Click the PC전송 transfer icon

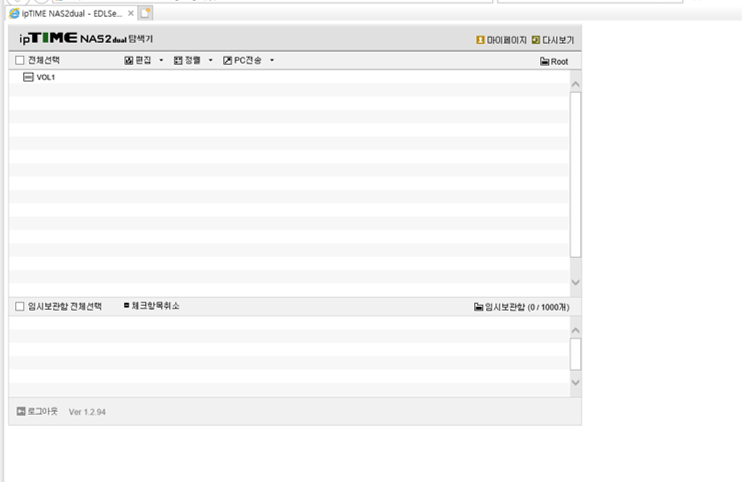click(227, 61)
